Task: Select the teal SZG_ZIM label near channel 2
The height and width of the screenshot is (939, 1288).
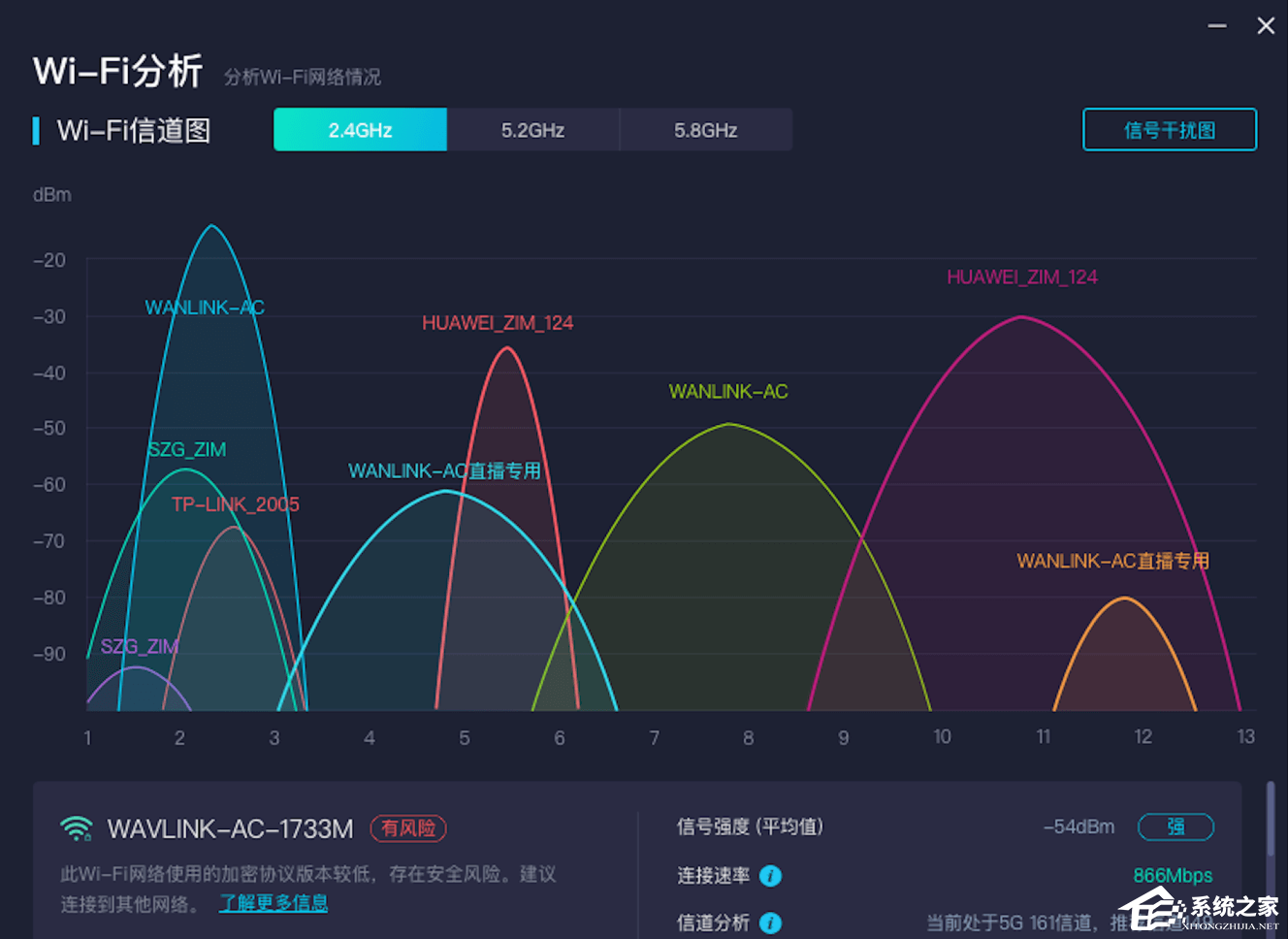Action: [186, 450]
